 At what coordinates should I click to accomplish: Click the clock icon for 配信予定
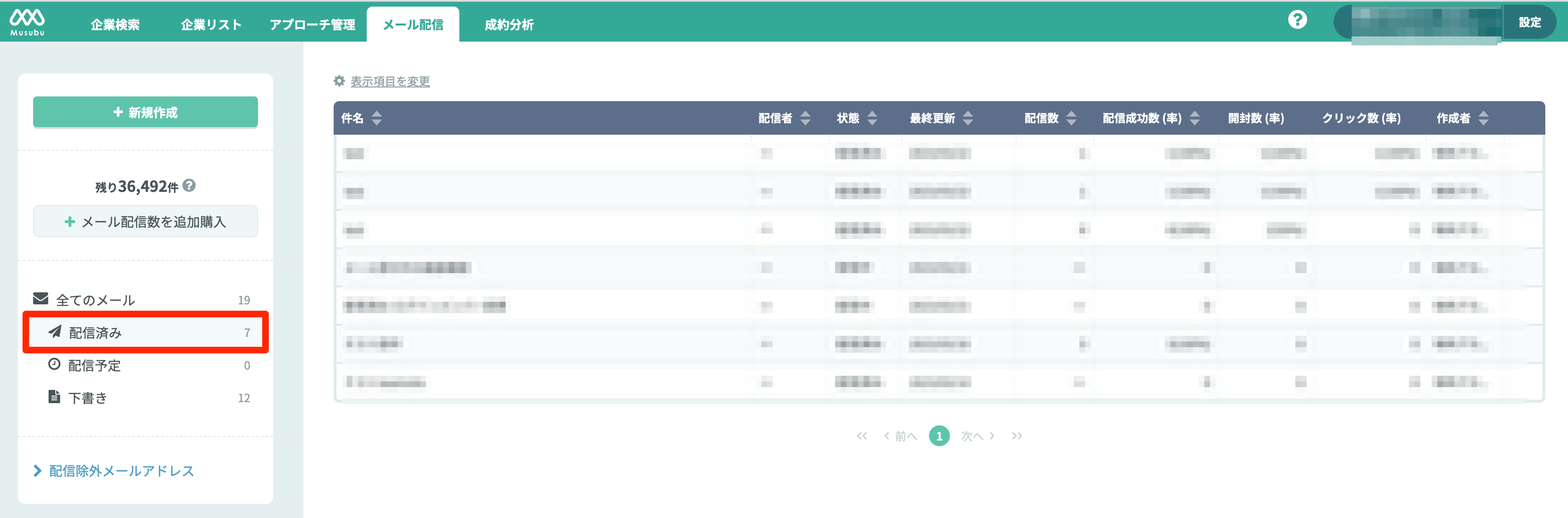tap(54, 364)
